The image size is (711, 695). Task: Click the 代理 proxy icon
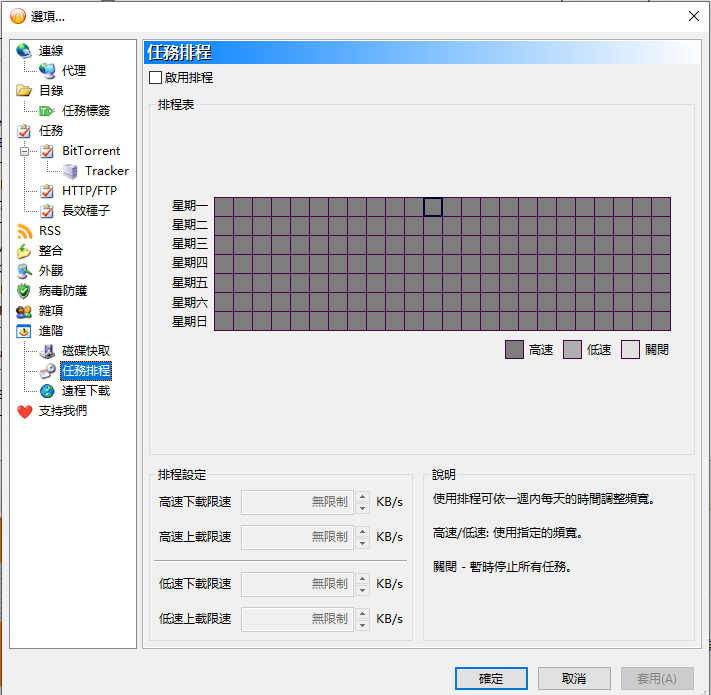47,71
